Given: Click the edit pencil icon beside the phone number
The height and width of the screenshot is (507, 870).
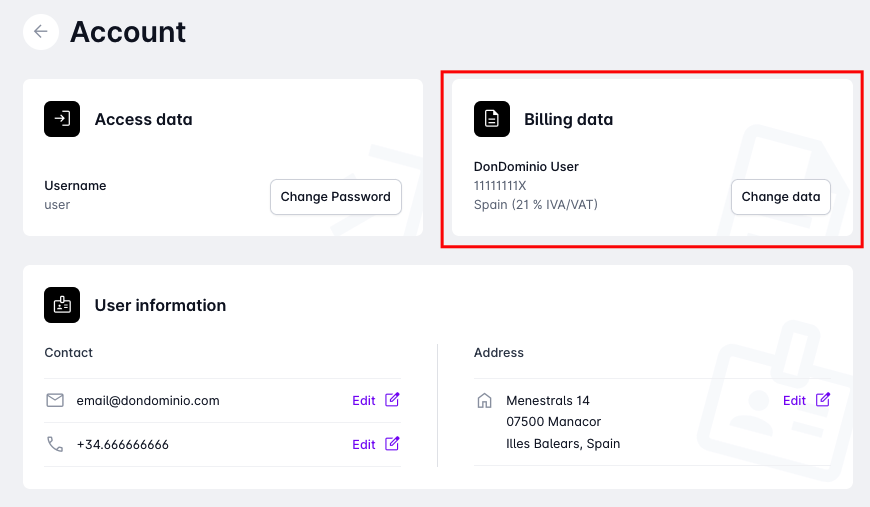Looking at the screenshot, I should [393, 444].
